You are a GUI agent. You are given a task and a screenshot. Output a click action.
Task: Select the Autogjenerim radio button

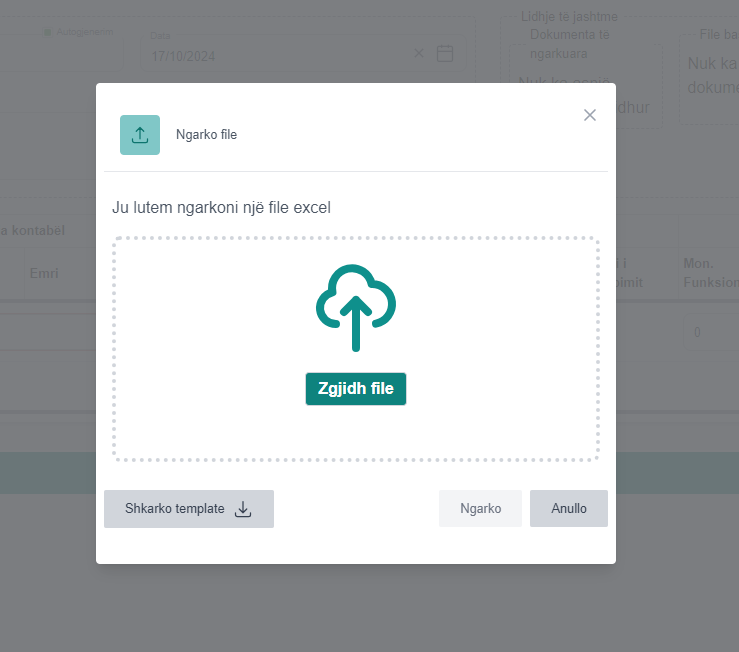click(x=47, y=32)
